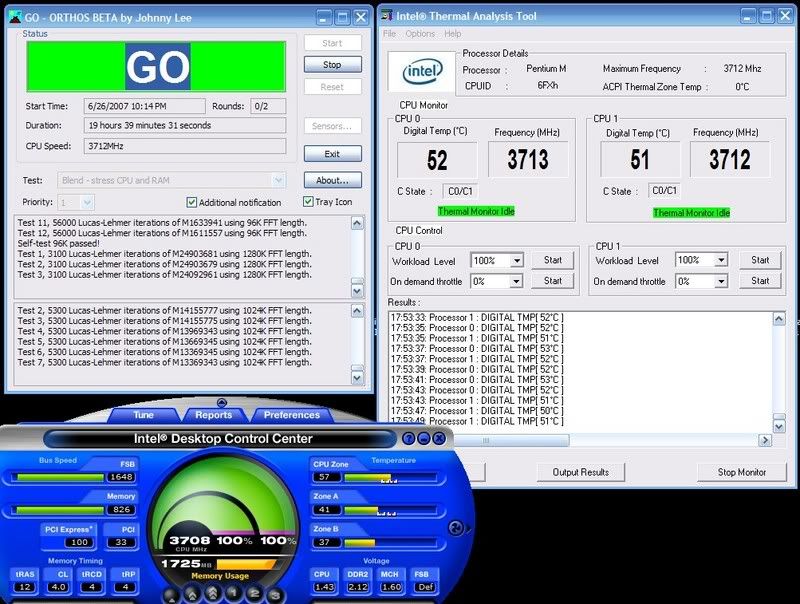The image size is (800, 604).
Task: Switch to the Reports tab
Action: [214, 415]
